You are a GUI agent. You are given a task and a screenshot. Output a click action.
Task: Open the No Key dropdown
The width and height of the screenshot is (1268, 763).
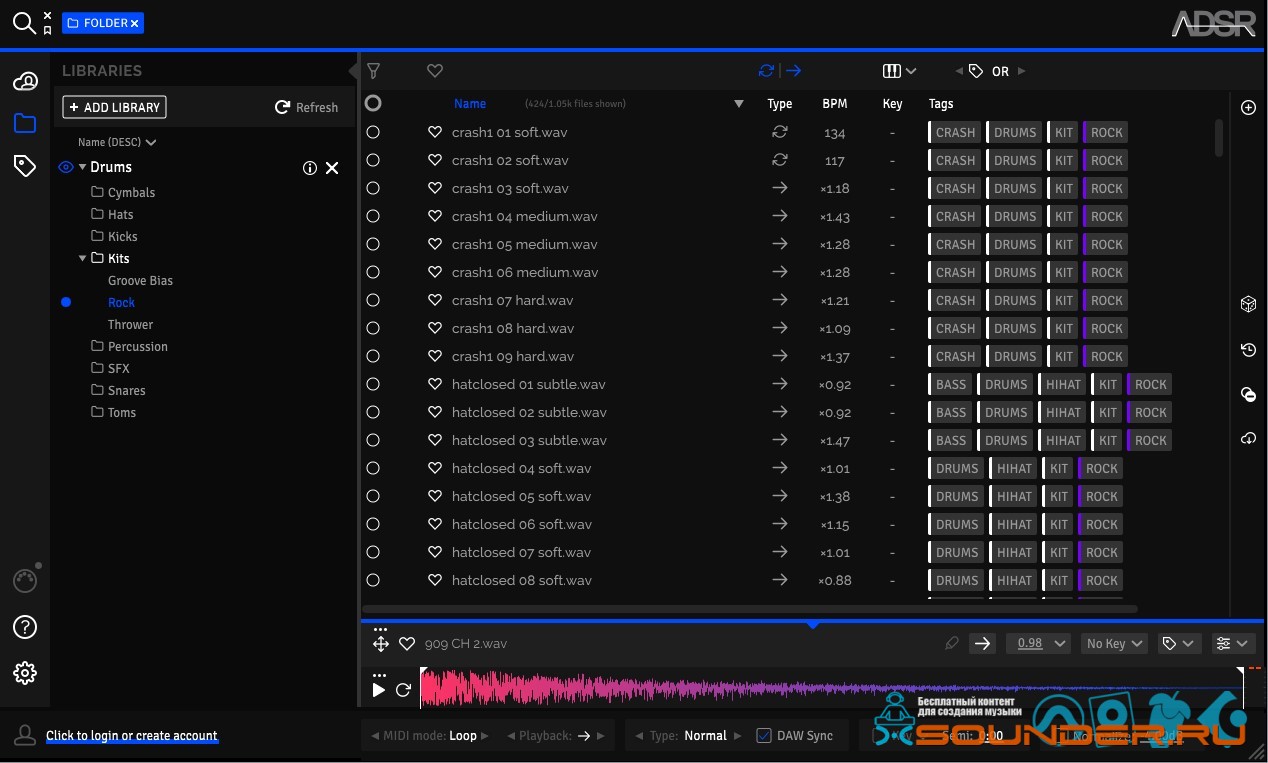(1113, 644)
